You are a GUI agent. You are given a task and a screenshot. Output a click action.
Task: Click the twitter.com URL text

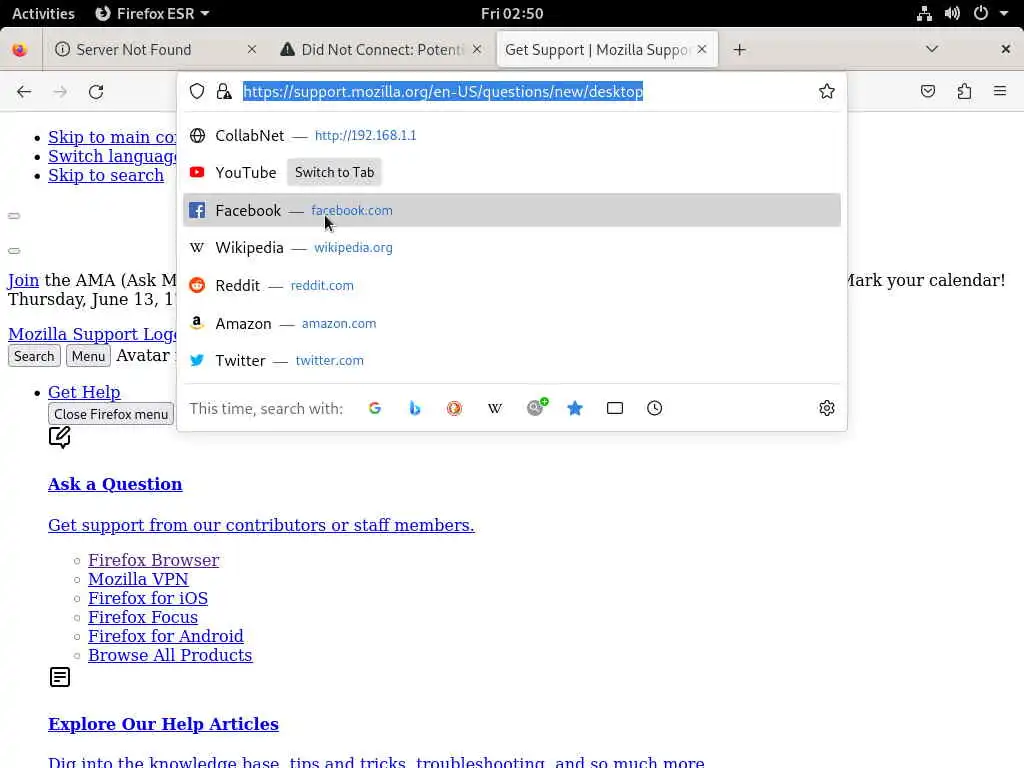(330, 360)
